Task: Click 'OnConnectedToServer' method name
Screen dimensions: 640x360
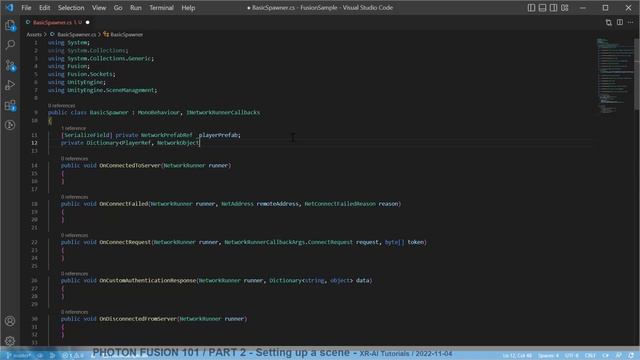Action: (130, 165)
